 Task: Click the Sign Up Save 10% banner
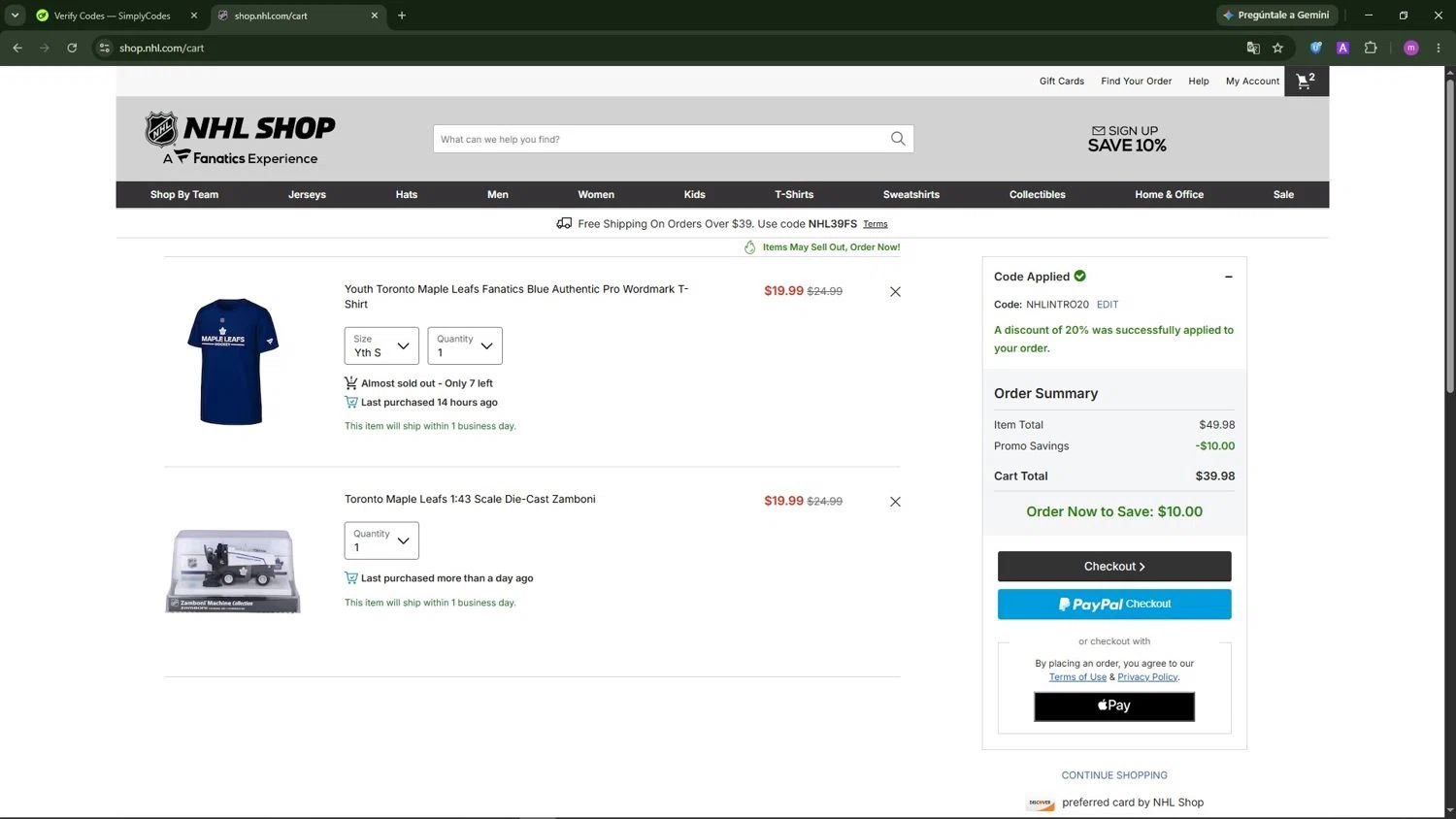click(1127, 139)
